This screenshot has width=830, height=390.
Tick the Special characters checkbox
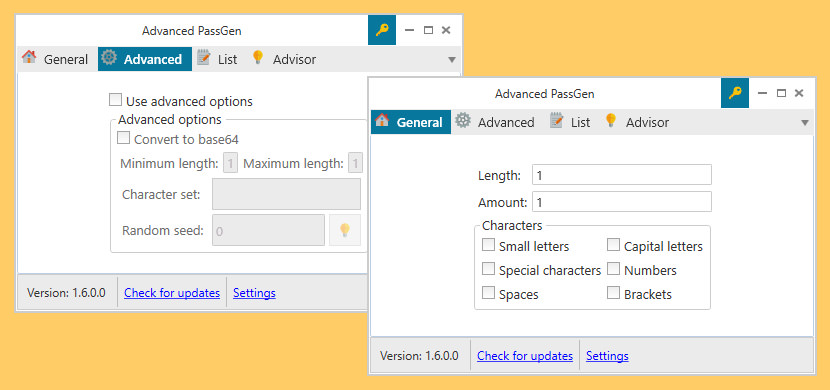[488, 269]
